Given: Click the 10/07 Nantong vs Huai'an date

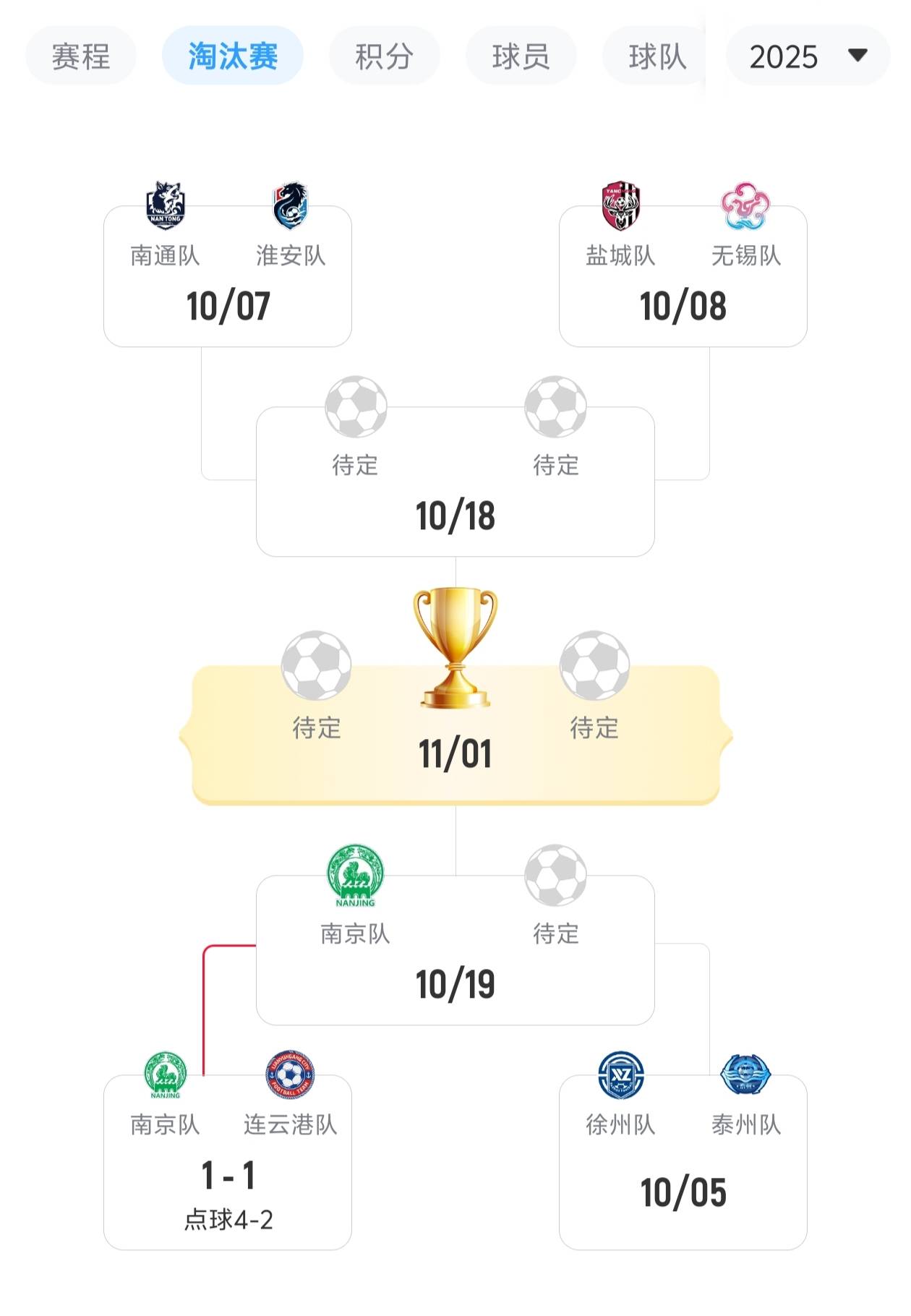Looking at the screenshot, I should pos(228,306).
